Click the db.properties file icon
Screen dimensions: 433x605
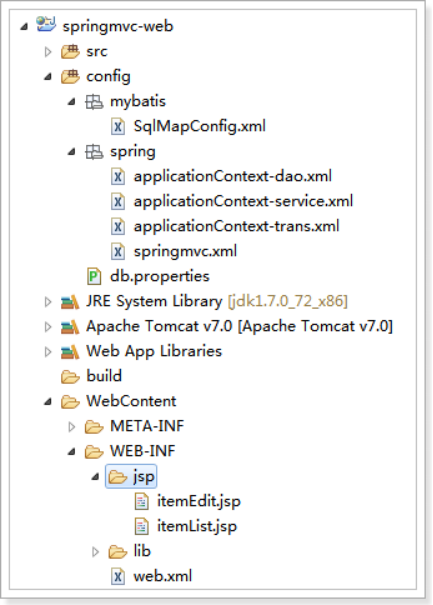coord(94,276)
